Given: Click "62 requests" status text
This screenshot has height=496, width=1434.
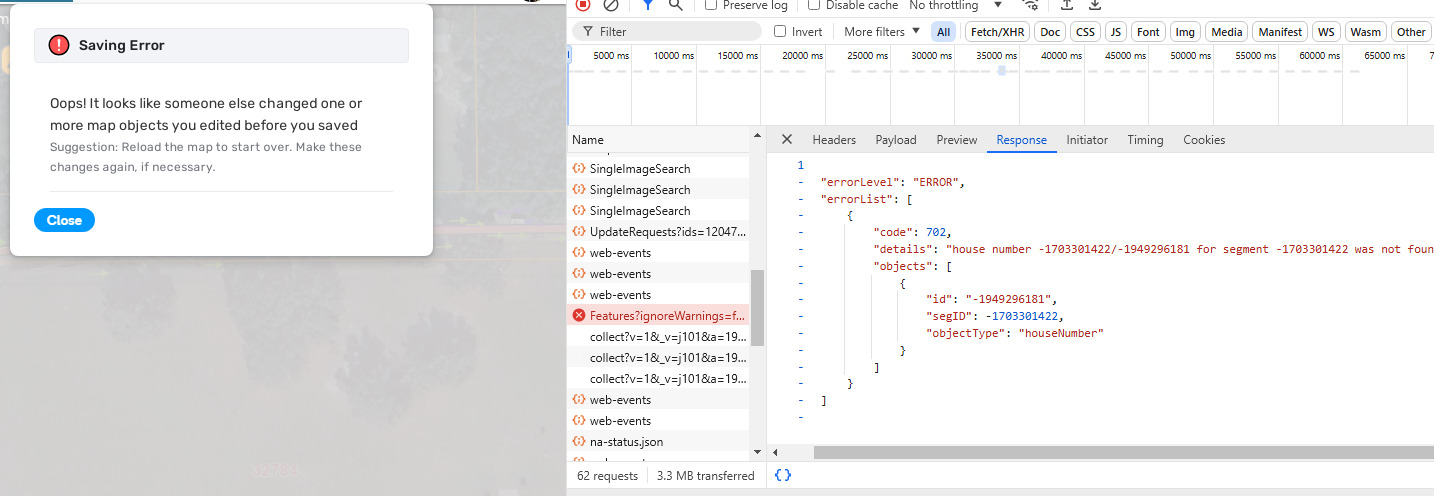Looking at the screenshot, I should pyautogui.click(x=607, y=476).
